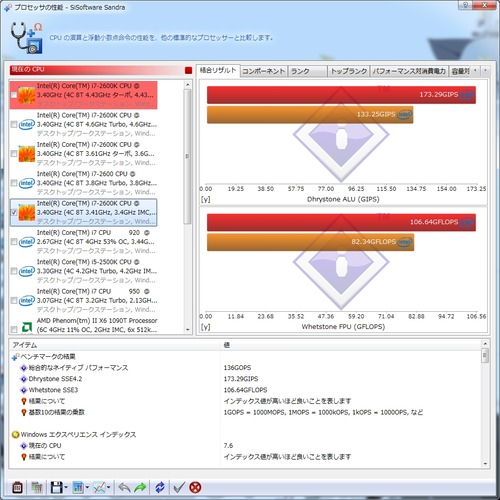Click the copy results icon in the bottom toolbar
This screenshot has height=500, width=500.
click(37, 488)
